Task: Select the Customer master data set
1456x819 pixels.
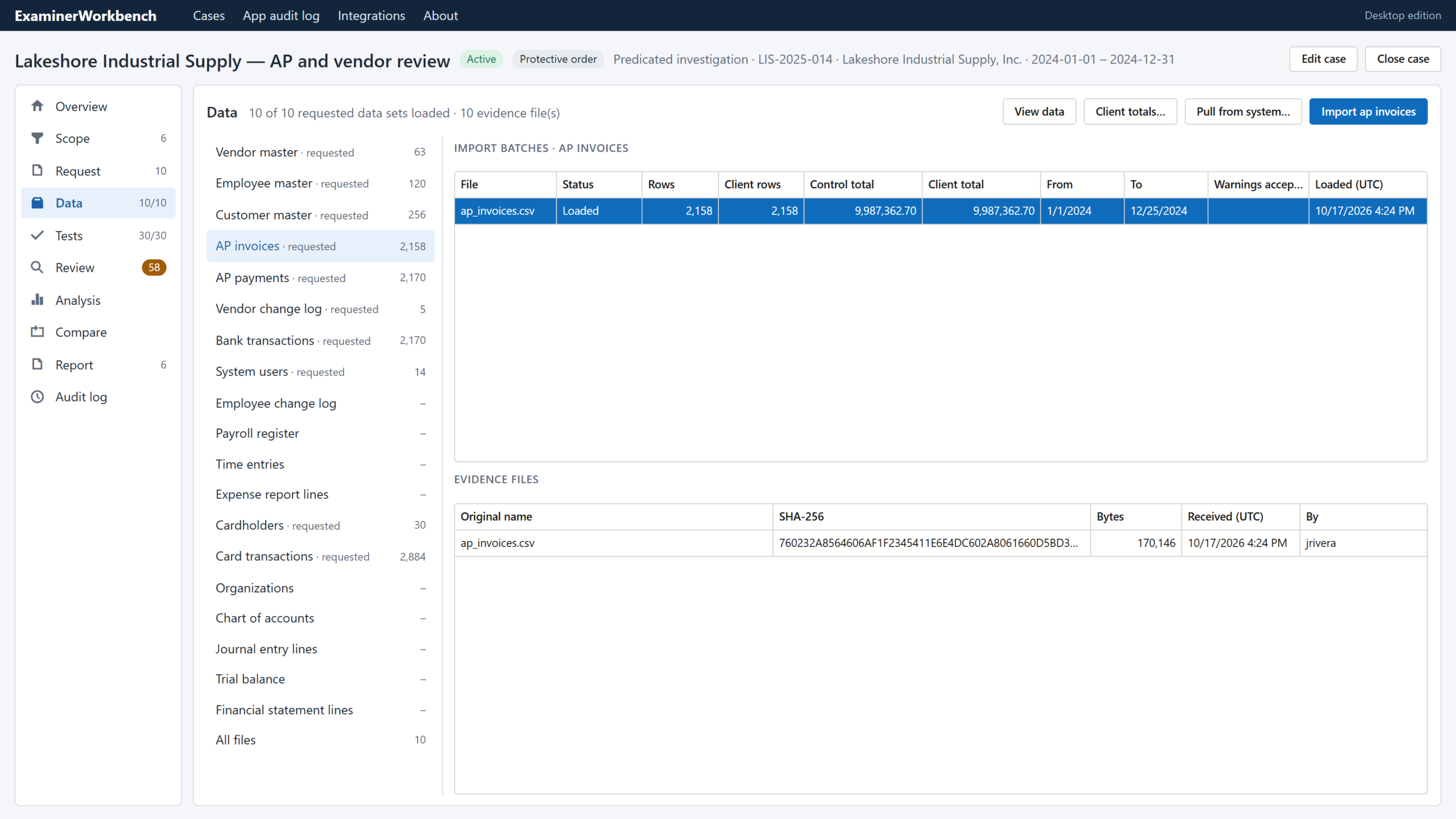Action: pyautogui.click(x=321, y=215)
